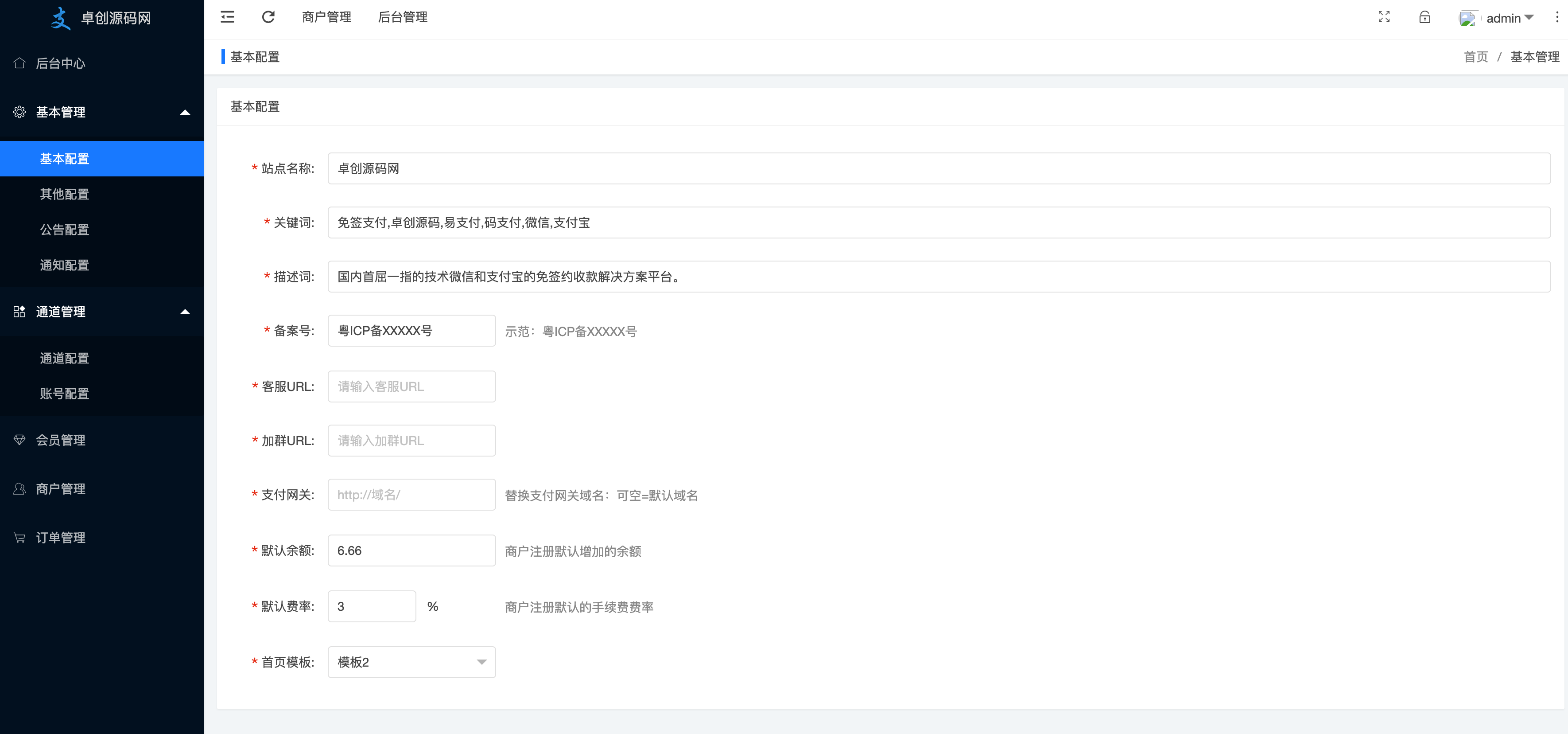Collapse the 通道管理 submenu arrow
1568x734 pixels.
(x=185, y=312)
